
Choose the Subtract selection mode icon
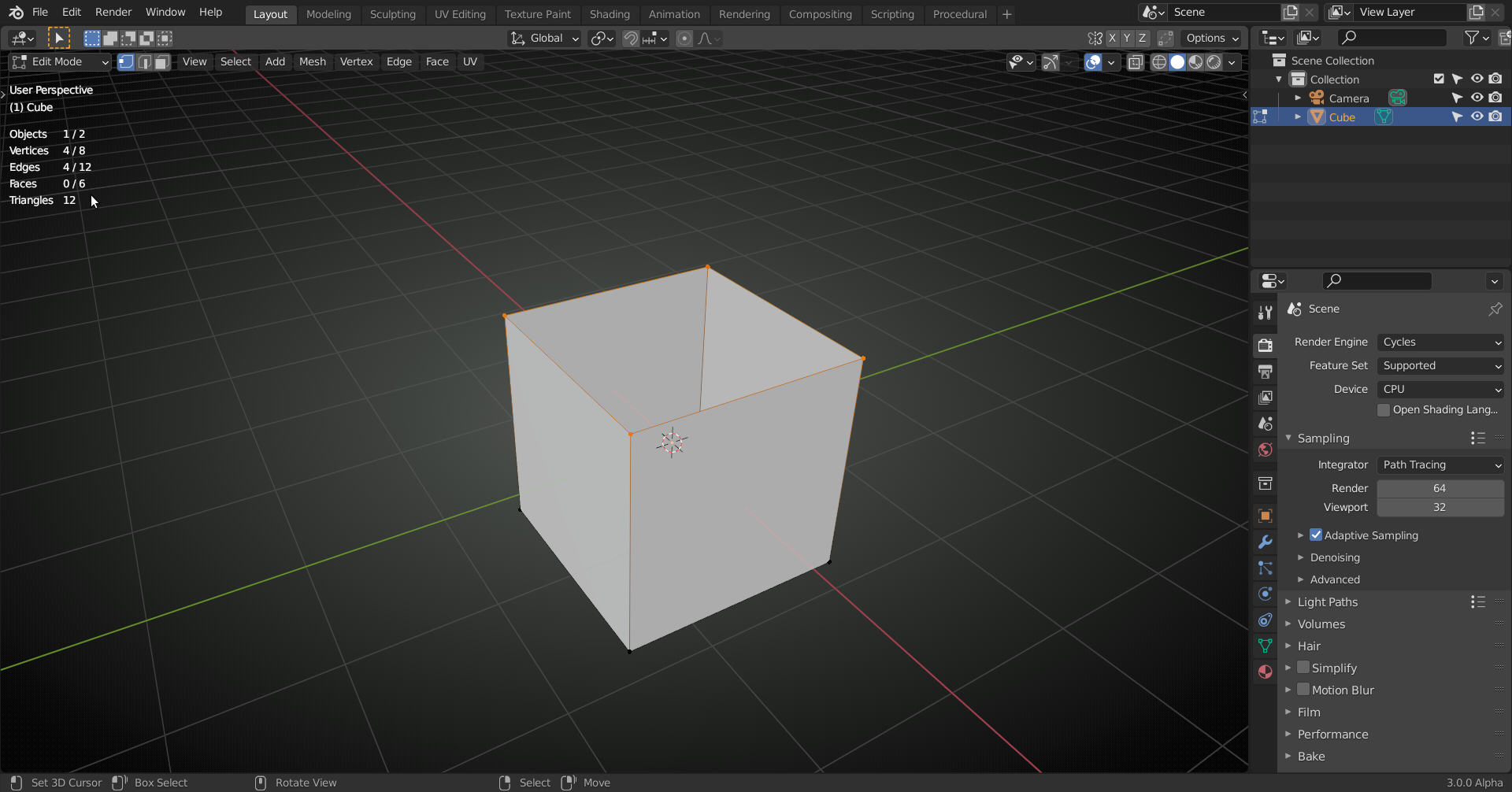coord(128,38)
